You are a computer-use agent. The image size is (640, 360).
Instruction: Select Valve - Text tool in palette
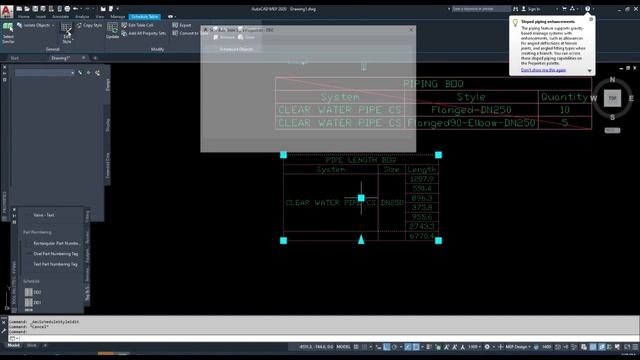(43, 215)
